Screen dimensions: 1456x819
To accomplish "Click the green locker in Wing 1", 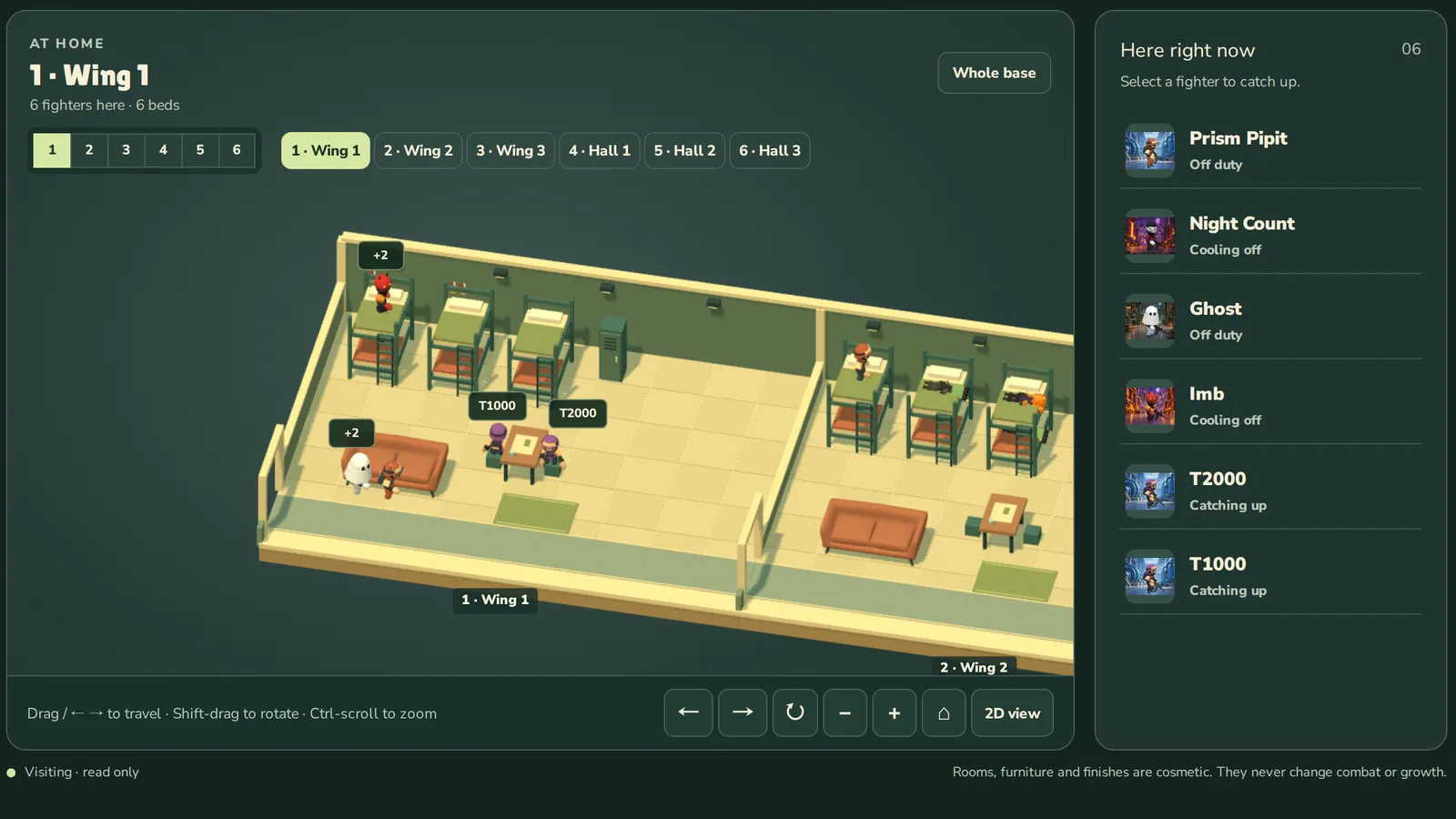I will [x=612, y=349].
